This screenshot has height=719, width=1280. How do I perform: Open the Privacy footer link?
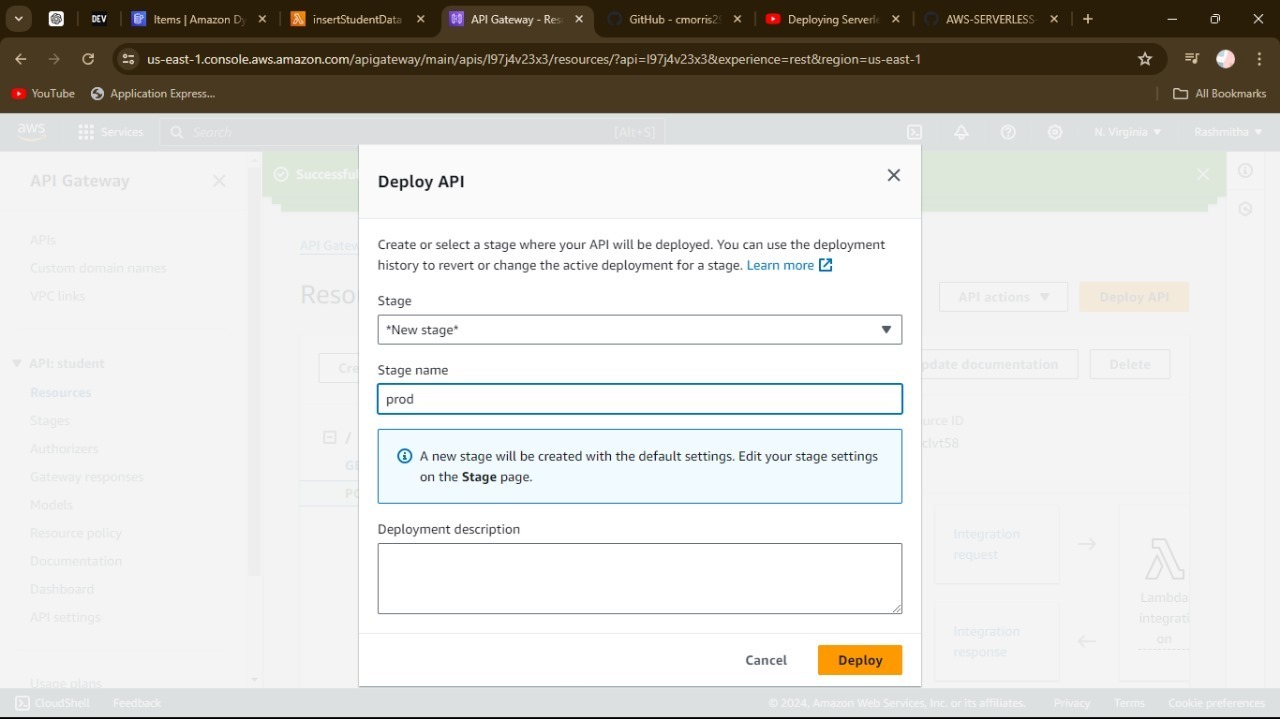point(1071,703)
